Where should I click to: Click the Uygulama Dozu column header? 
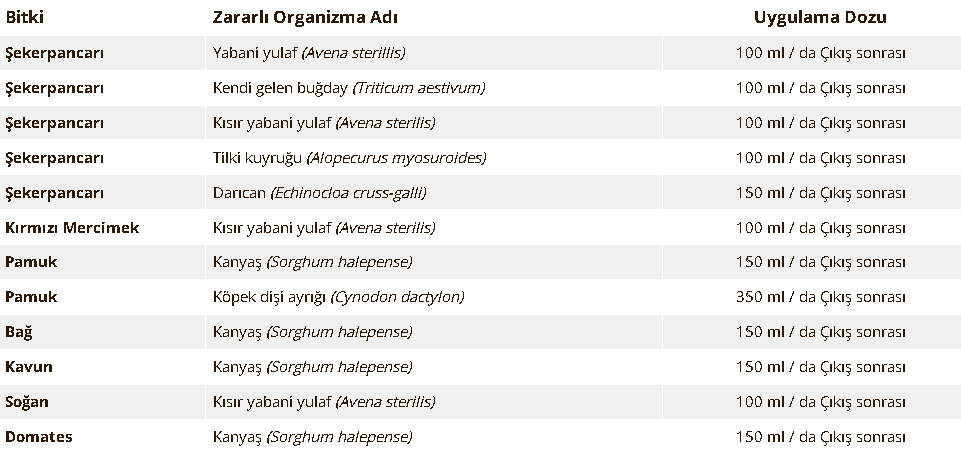[x=820, y=18]
